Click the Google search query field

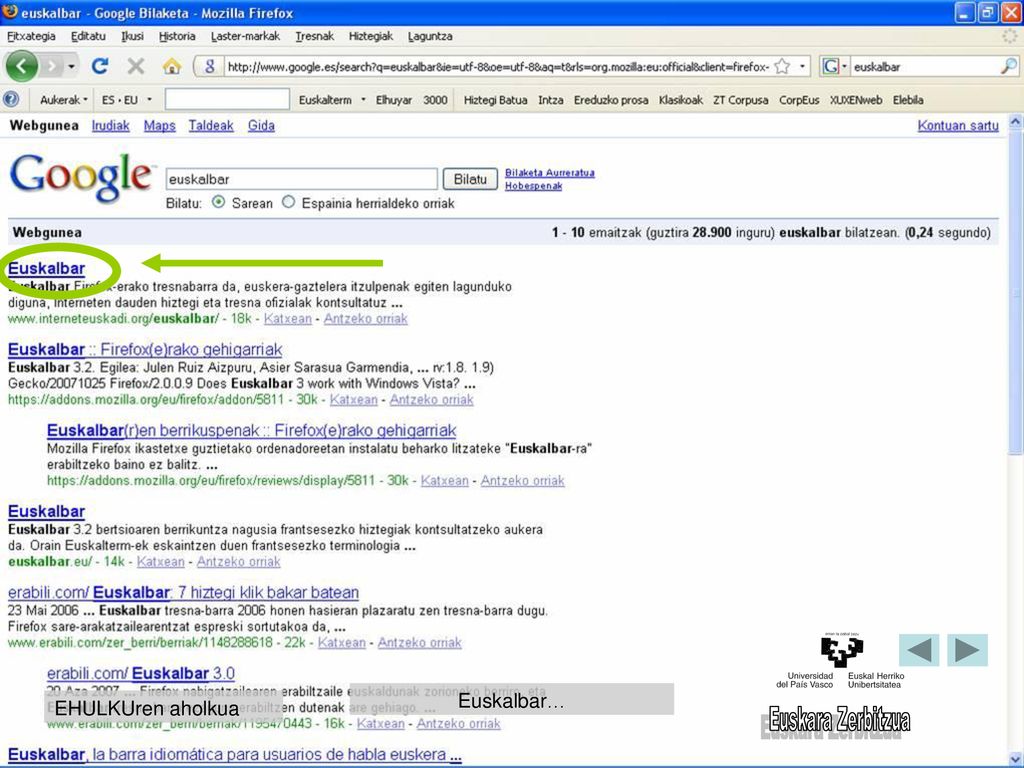pos(301,179)
